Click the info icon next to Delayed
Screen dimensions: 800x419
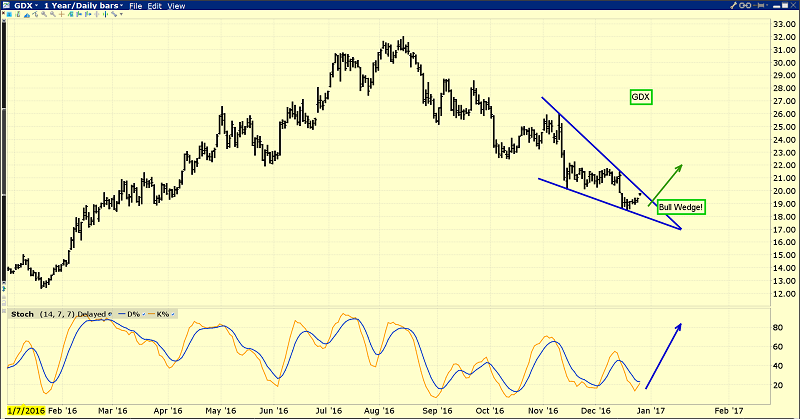[x=109, y=313]
